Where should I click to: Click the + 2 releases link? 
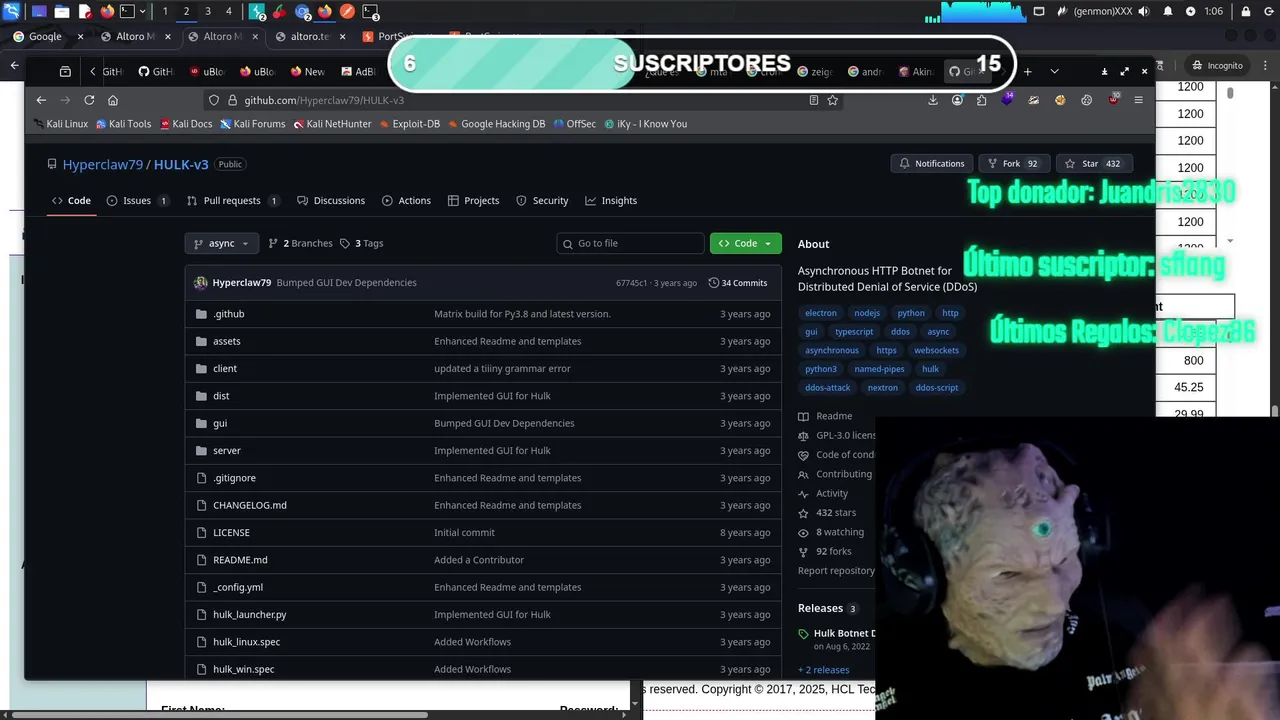coord(824,670)
